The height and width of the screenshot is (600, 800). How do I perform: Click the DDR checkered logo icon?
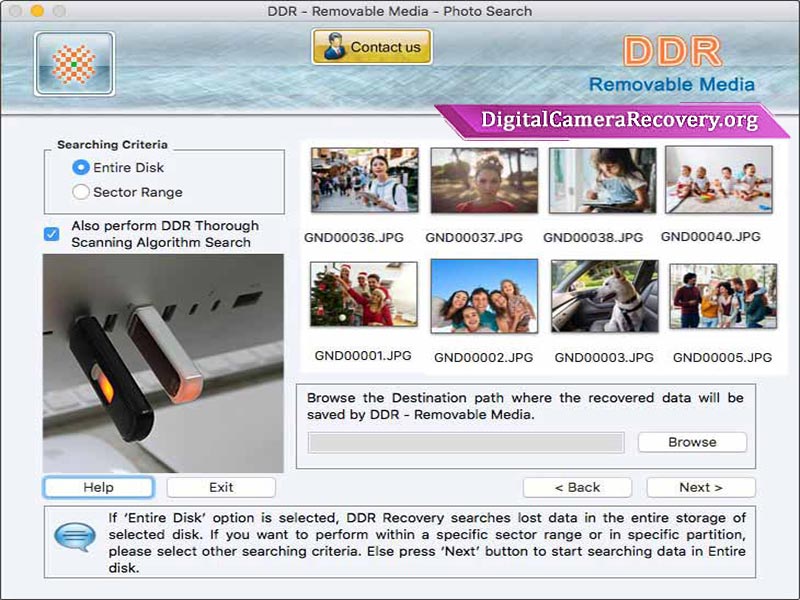coord(74,64)
